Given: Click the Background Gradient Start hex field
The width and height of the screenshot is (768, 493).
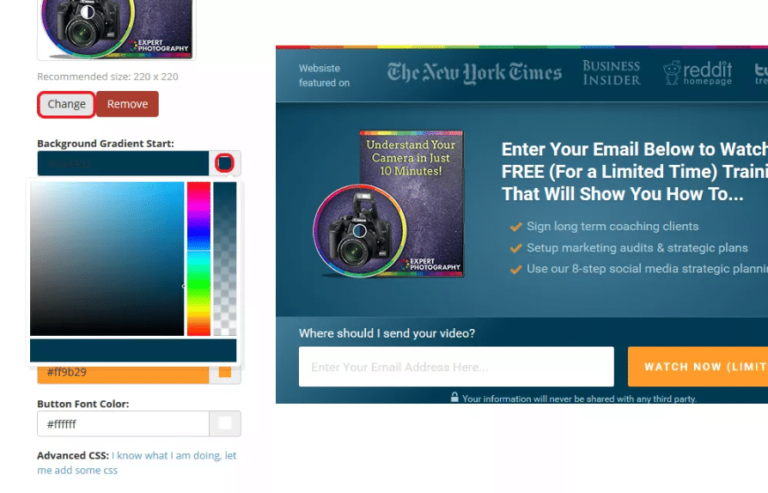Looking at the screenshot, I should tap(123, 164).
